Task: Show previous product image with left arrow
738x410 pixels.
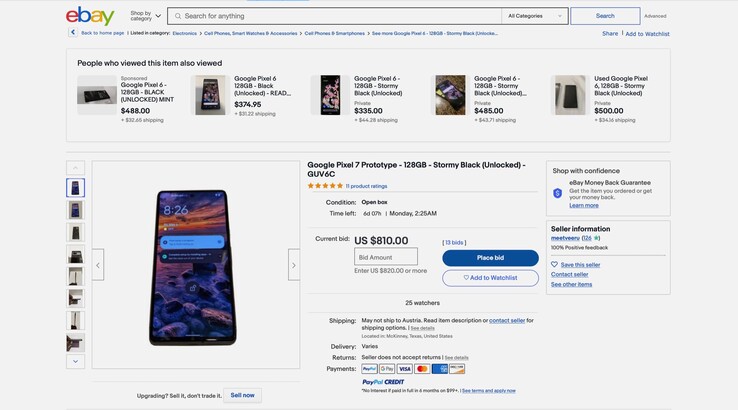Action: pyautogui.click(x=98, y=265)
